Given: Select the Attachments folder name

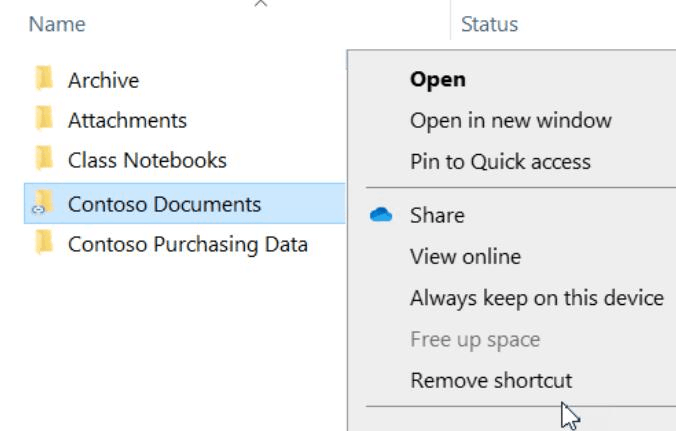Looking at the screenshot, I should 127,120.
